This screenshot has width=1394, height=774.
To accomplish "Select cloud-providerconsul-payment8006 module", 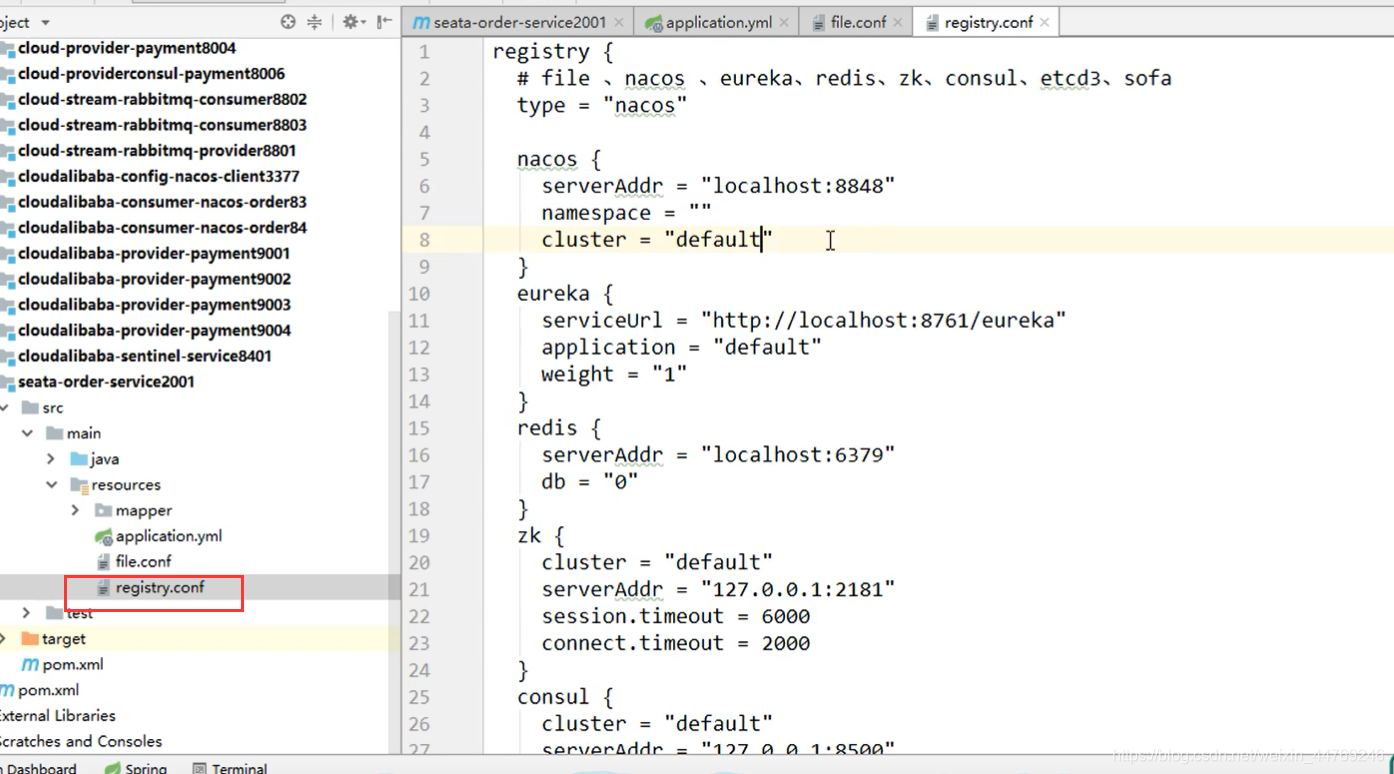I will (x=150, y=74).
